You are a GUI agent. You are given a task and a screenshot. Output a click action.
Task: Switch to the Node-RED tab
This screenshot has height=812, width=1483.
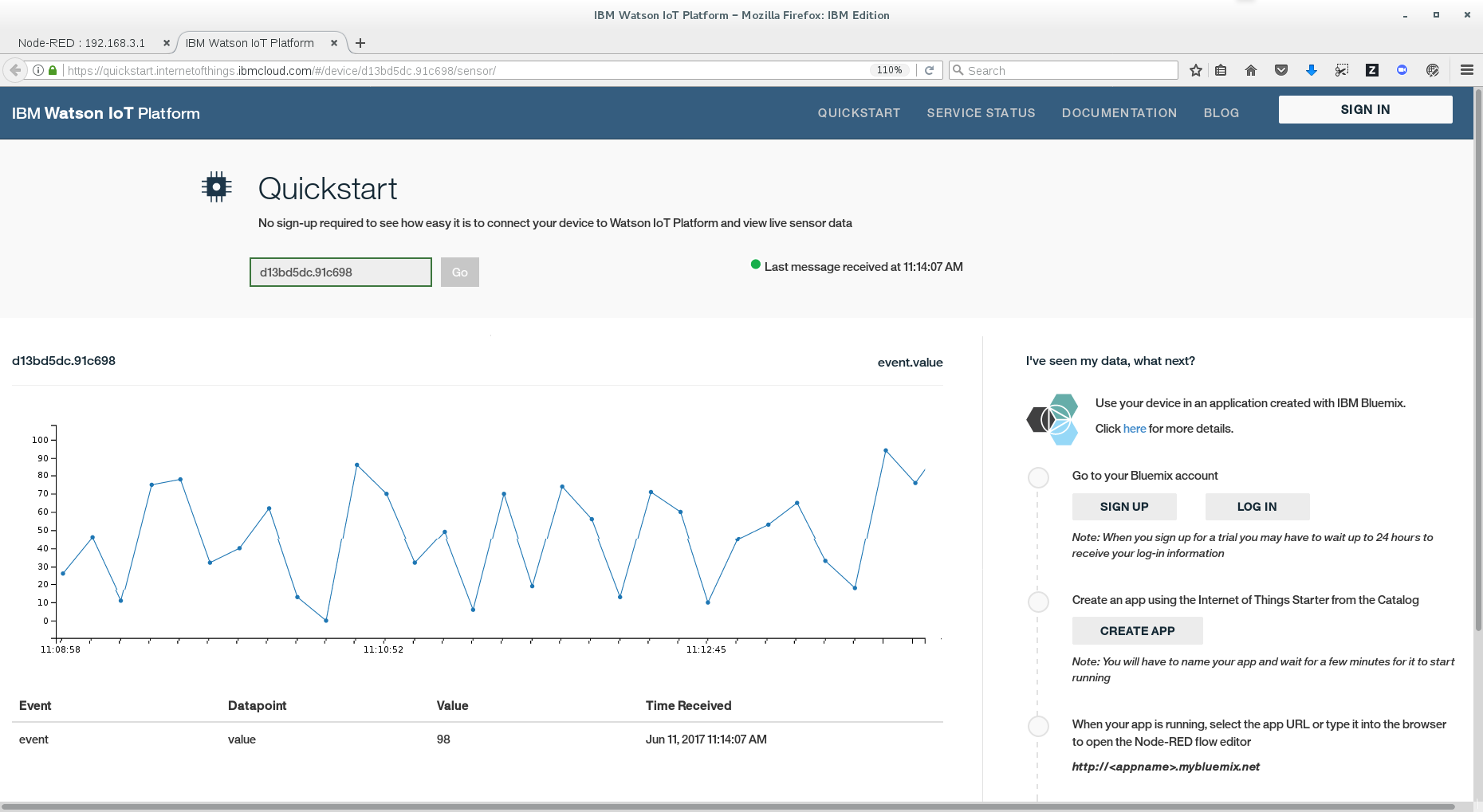[81, 43]
